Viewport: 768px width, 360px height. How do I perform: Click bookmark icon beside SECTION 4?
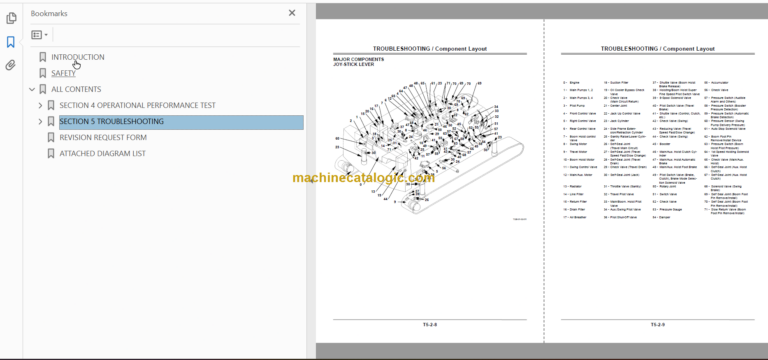(x=51, y=105)
